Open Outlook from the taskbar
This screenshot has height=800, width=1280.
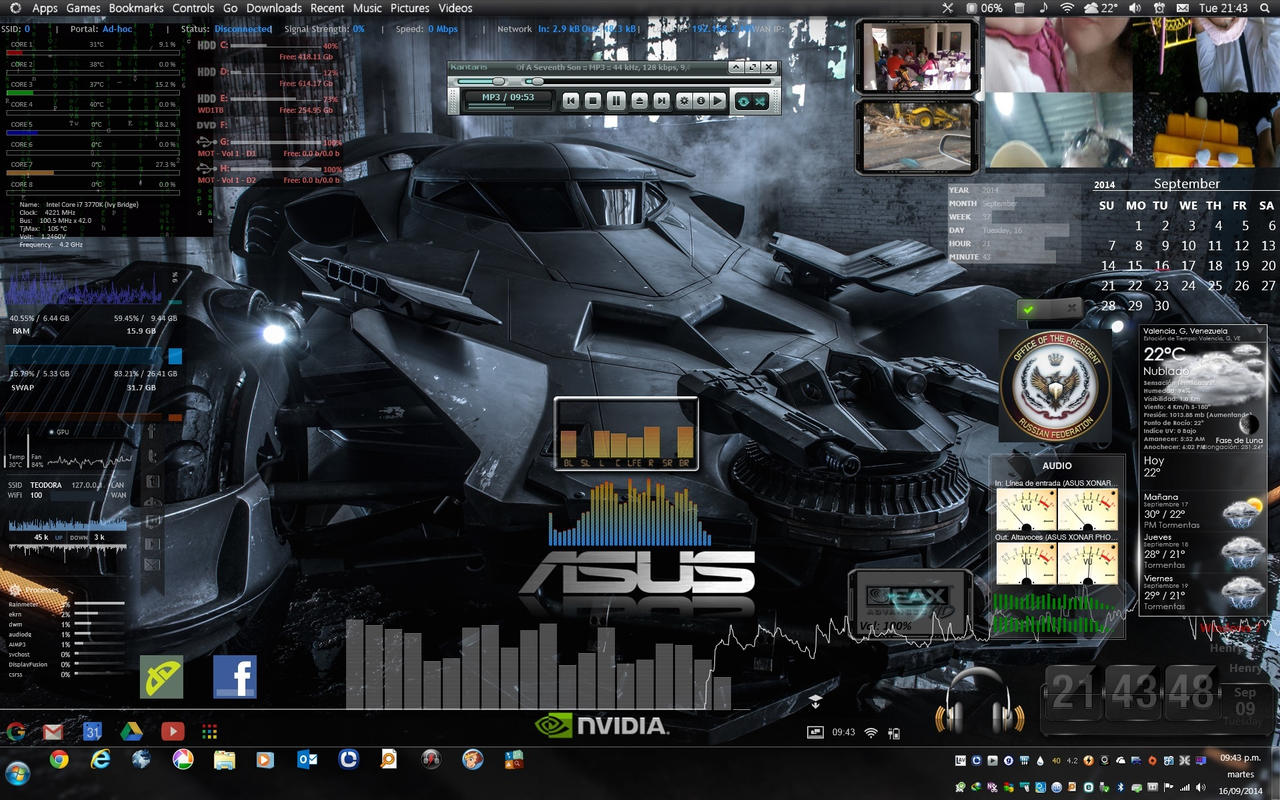click(x=307, y=760)
